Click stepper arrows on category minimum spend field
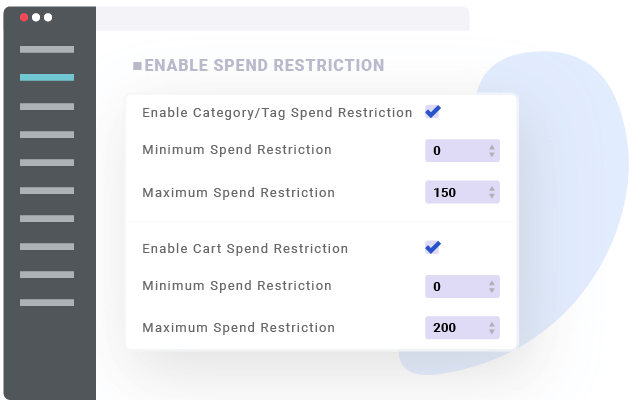Viewport: 640px width, 400px height. tap(492, 151)
